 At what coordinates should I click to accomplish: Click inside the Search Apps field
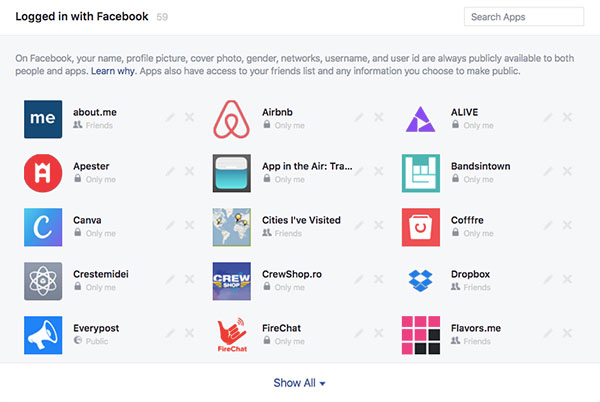pos(524,17)
